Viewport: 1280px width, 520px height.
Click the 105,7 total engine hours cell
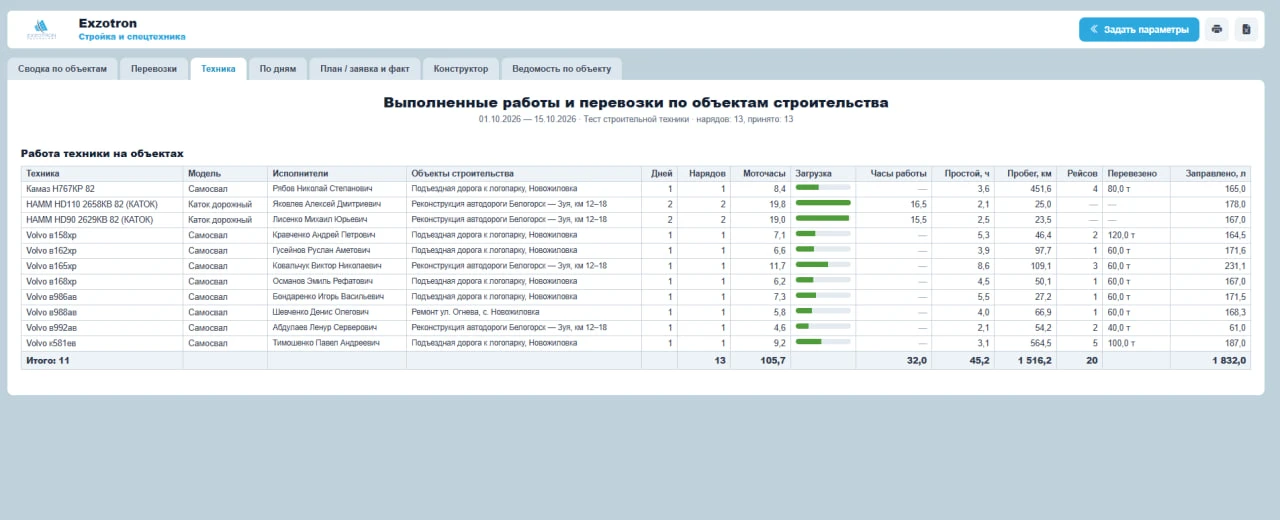pos(760,360)
